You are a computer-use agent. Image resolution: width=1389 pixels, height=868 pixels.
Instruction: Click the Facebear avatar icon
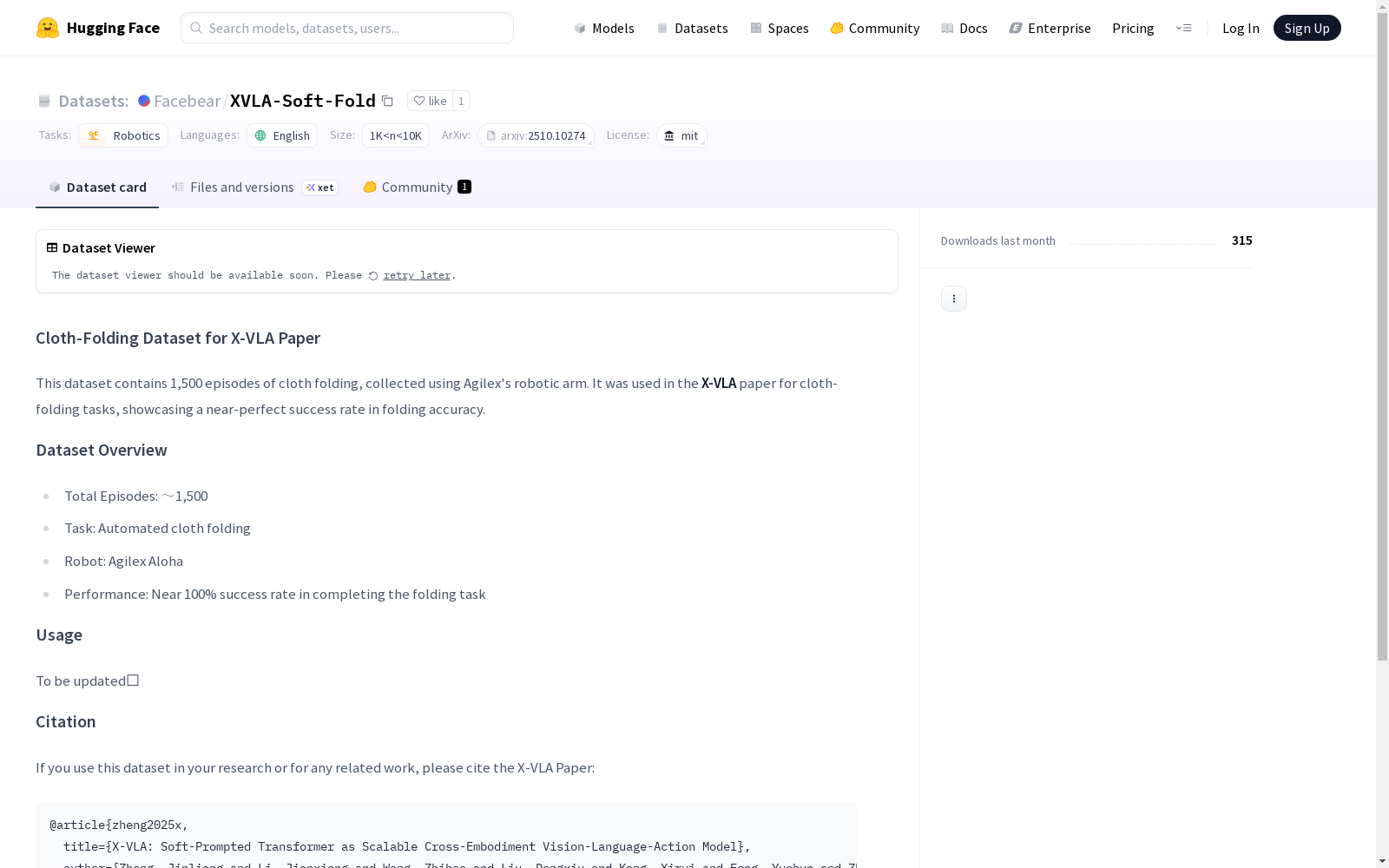point(144,101)
